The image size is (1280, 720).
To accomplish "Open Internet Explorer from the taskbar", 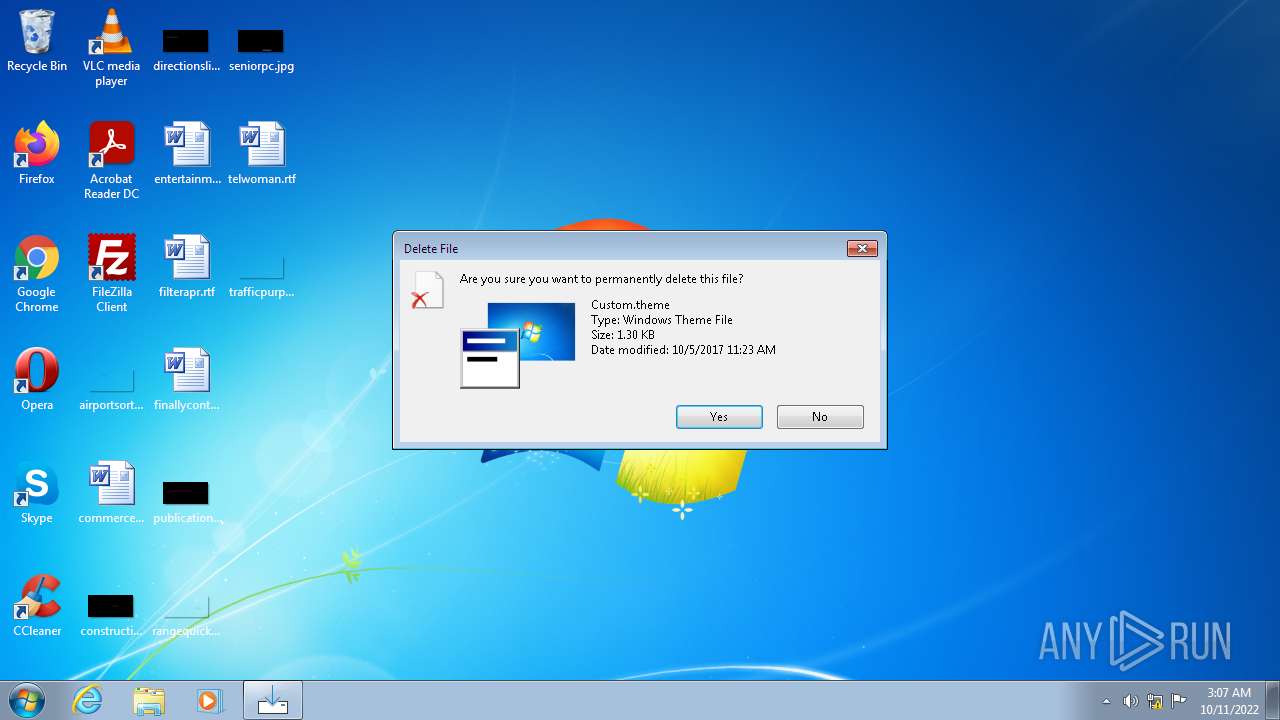I will (x=88, y=700).
